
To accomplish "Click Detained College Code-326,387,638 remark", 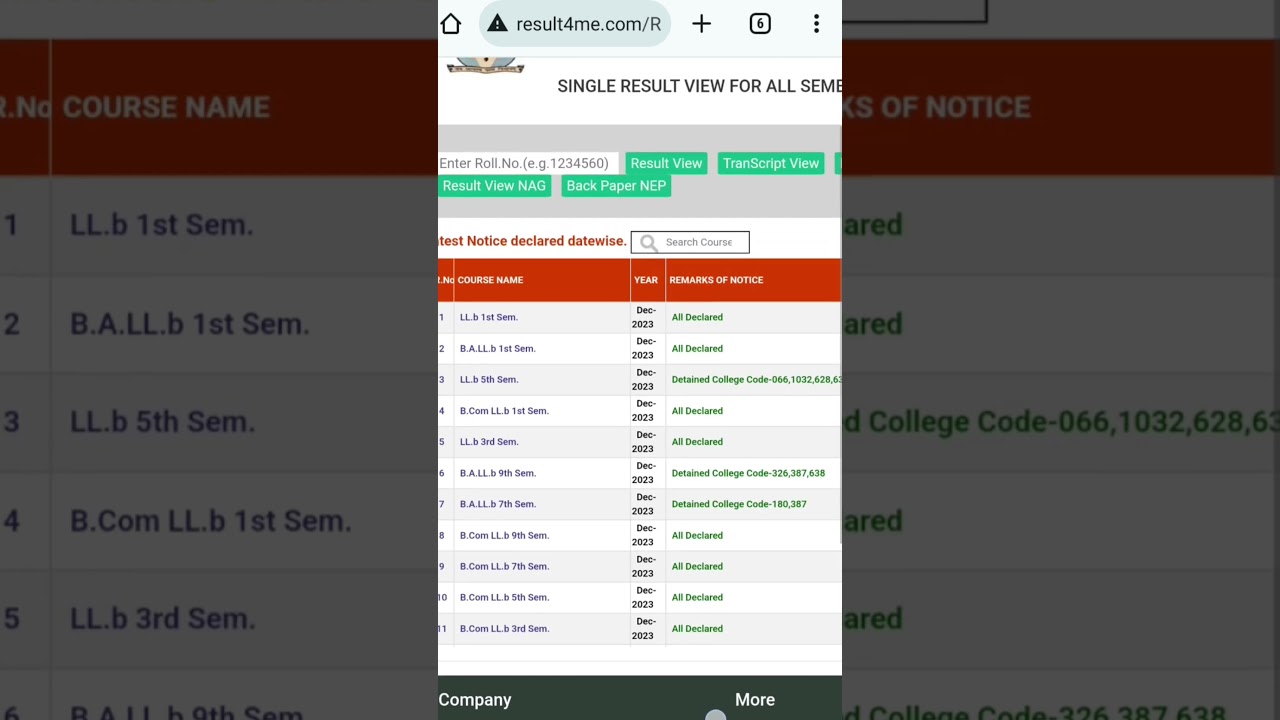I will pos(748,473).
